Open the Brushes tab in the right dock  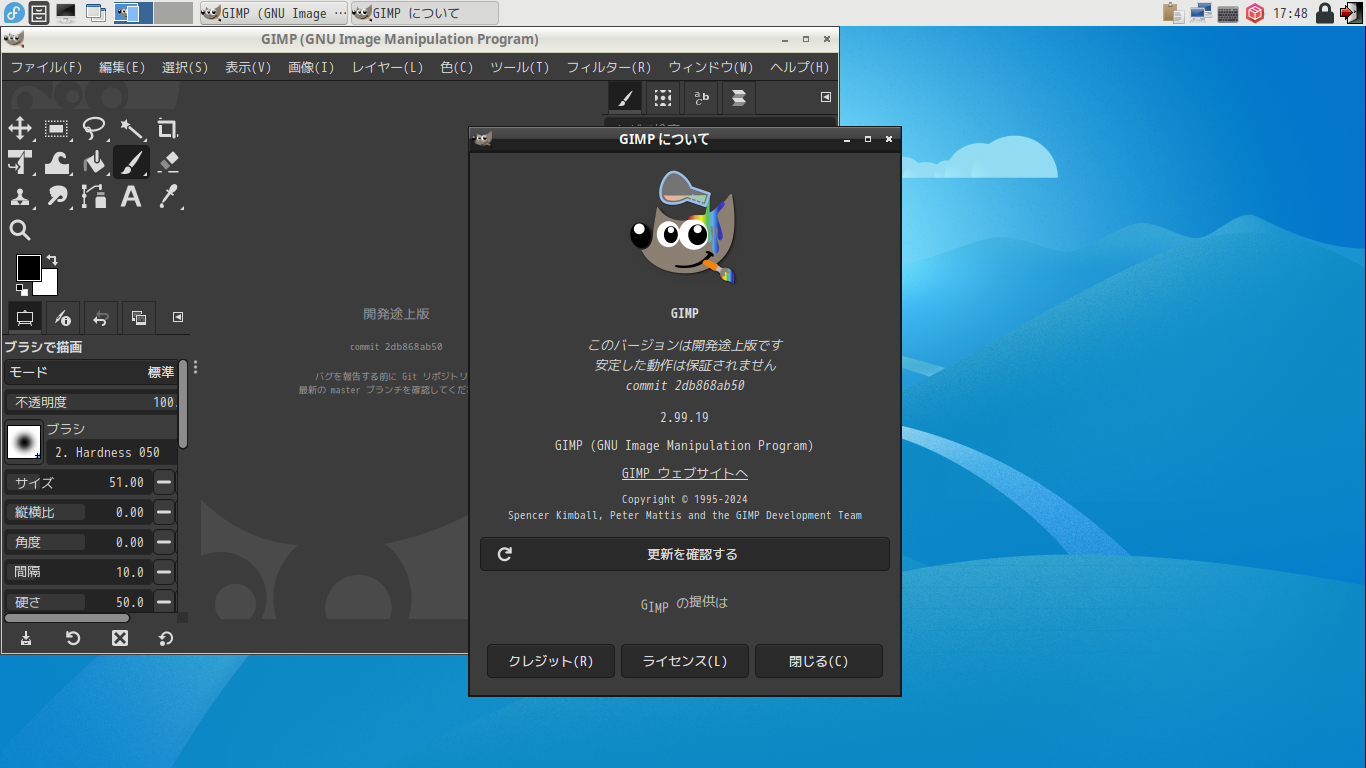tap(625, 97)
